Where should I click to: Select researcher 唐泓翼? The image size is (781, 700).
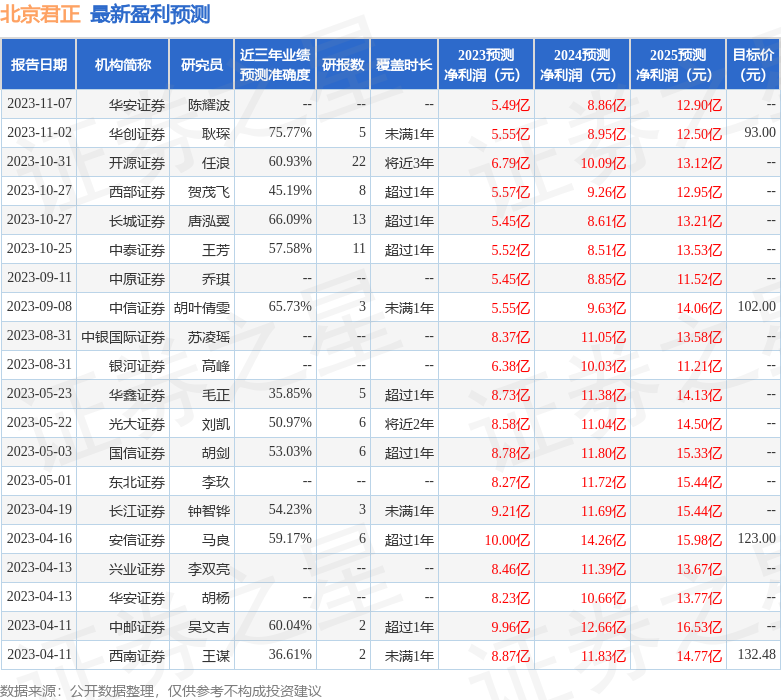[209, 220]
